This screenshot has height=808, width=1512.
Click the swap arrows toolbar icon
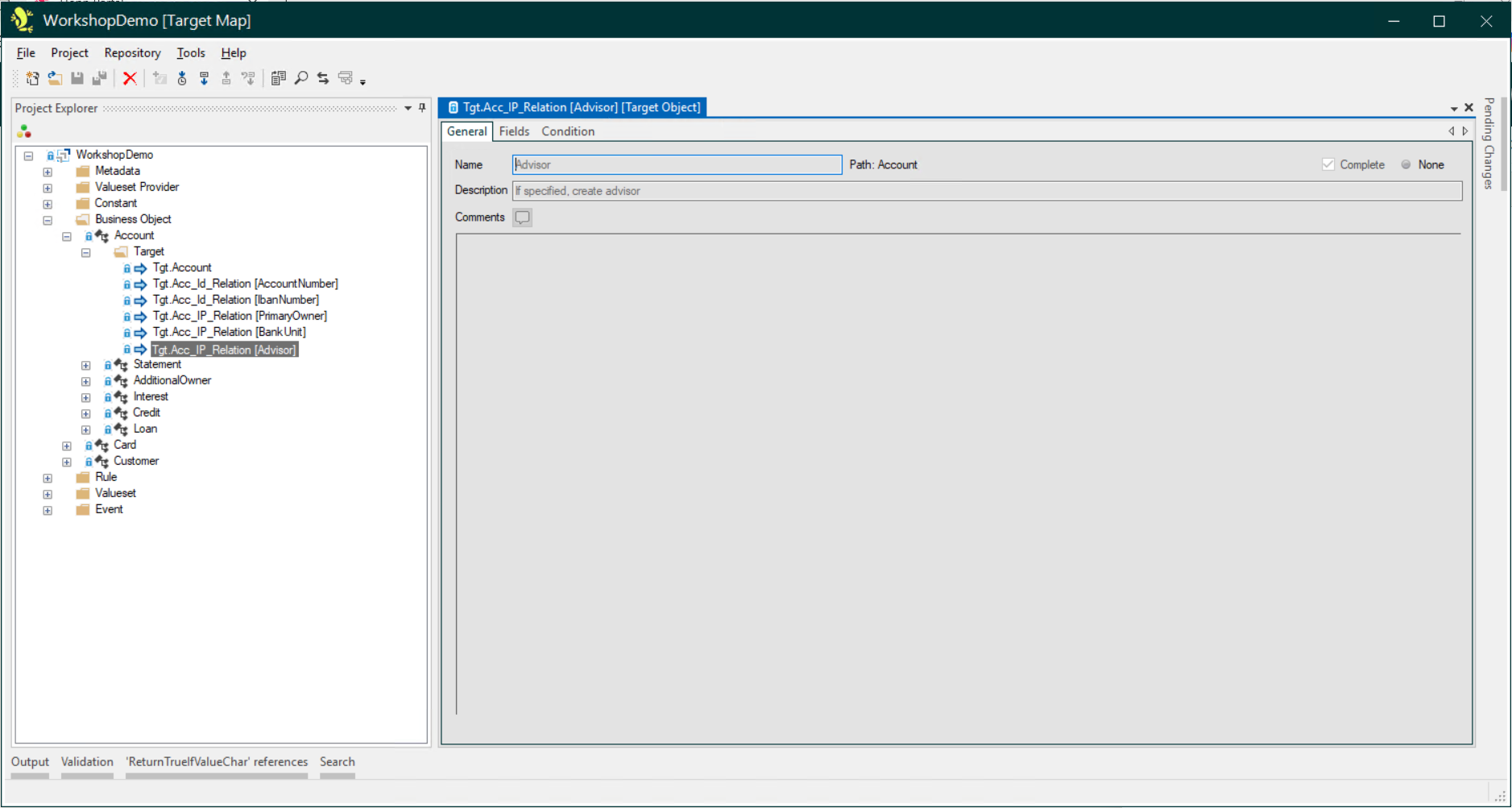click(x=323, y=78)
